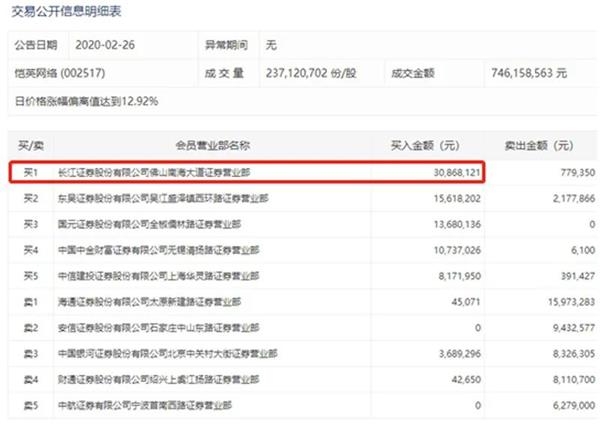
Task: Select the 买1 row label
Action: click(31, 173)
